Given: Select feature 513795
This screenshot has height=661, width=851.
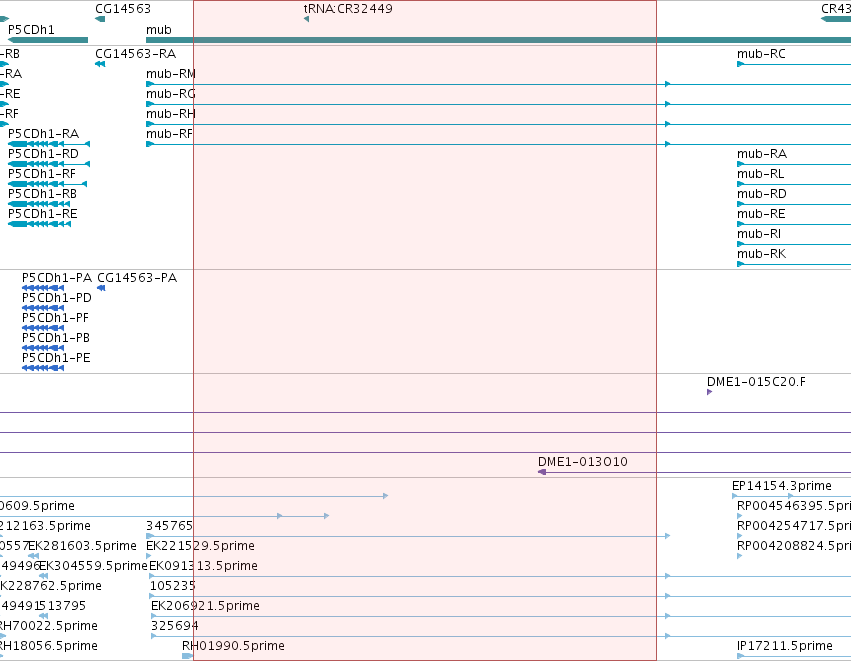Looking at the screenshot, I should [62, 606].
